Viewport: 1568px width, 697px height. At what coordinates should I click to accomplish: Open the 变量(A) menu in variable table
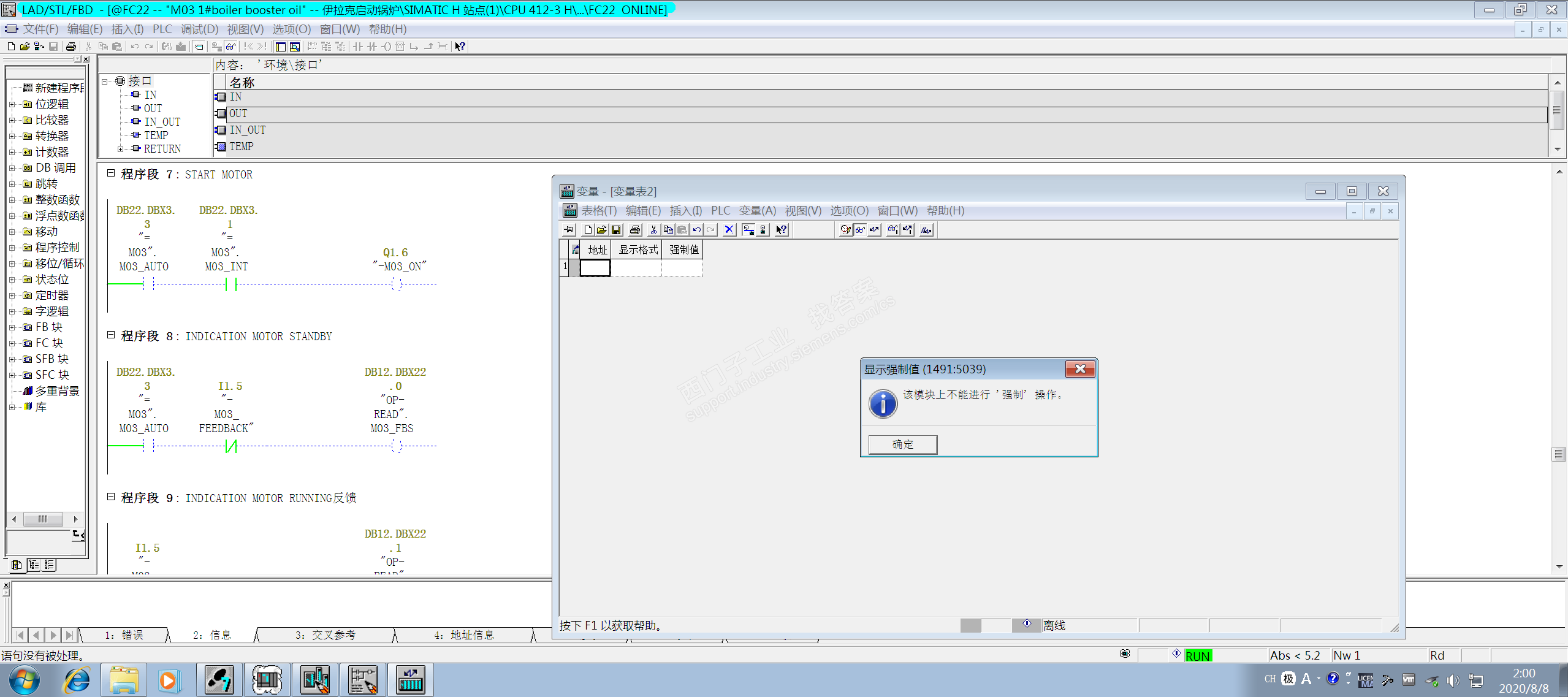[x=757, y=211]
